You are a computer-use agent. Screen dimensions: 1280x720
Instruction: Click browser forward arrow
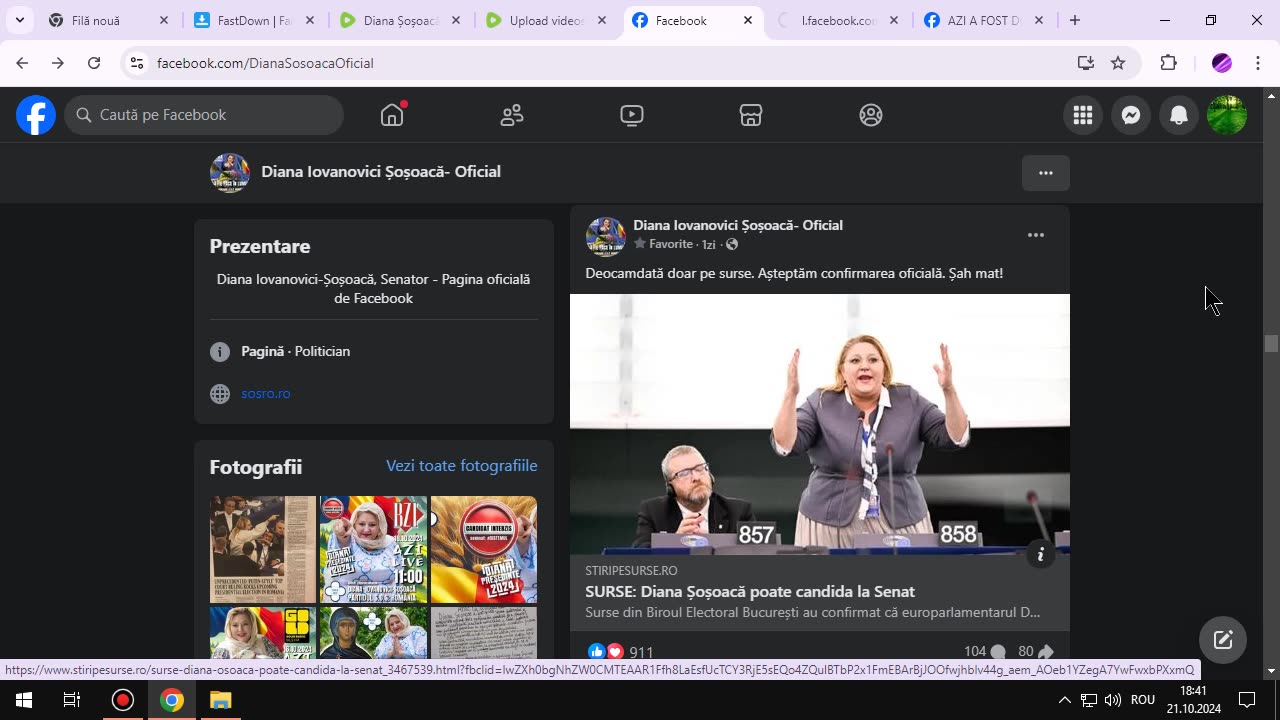coord(58,63)
